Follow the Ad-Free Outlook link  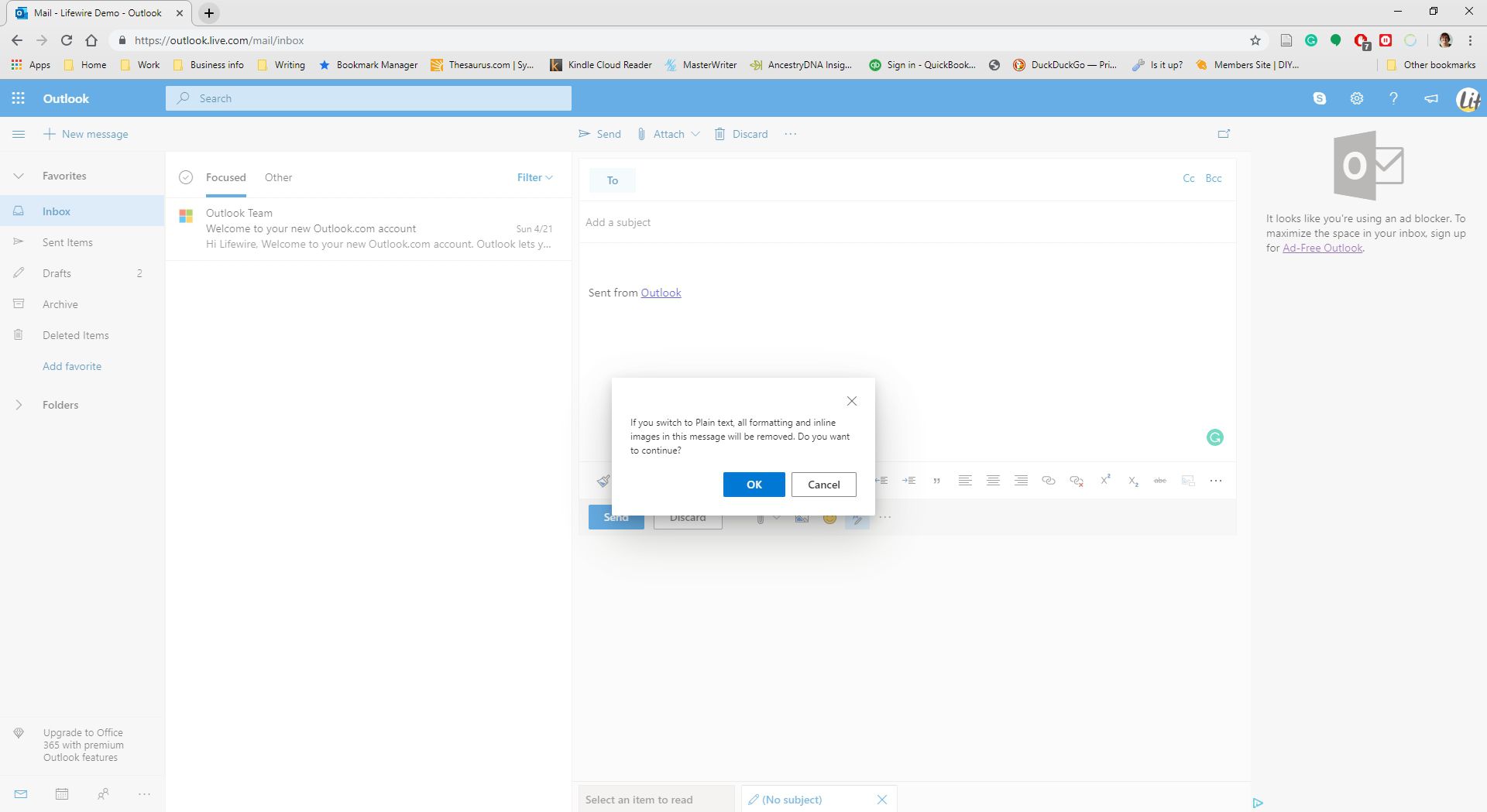(x=1322, y=248)
